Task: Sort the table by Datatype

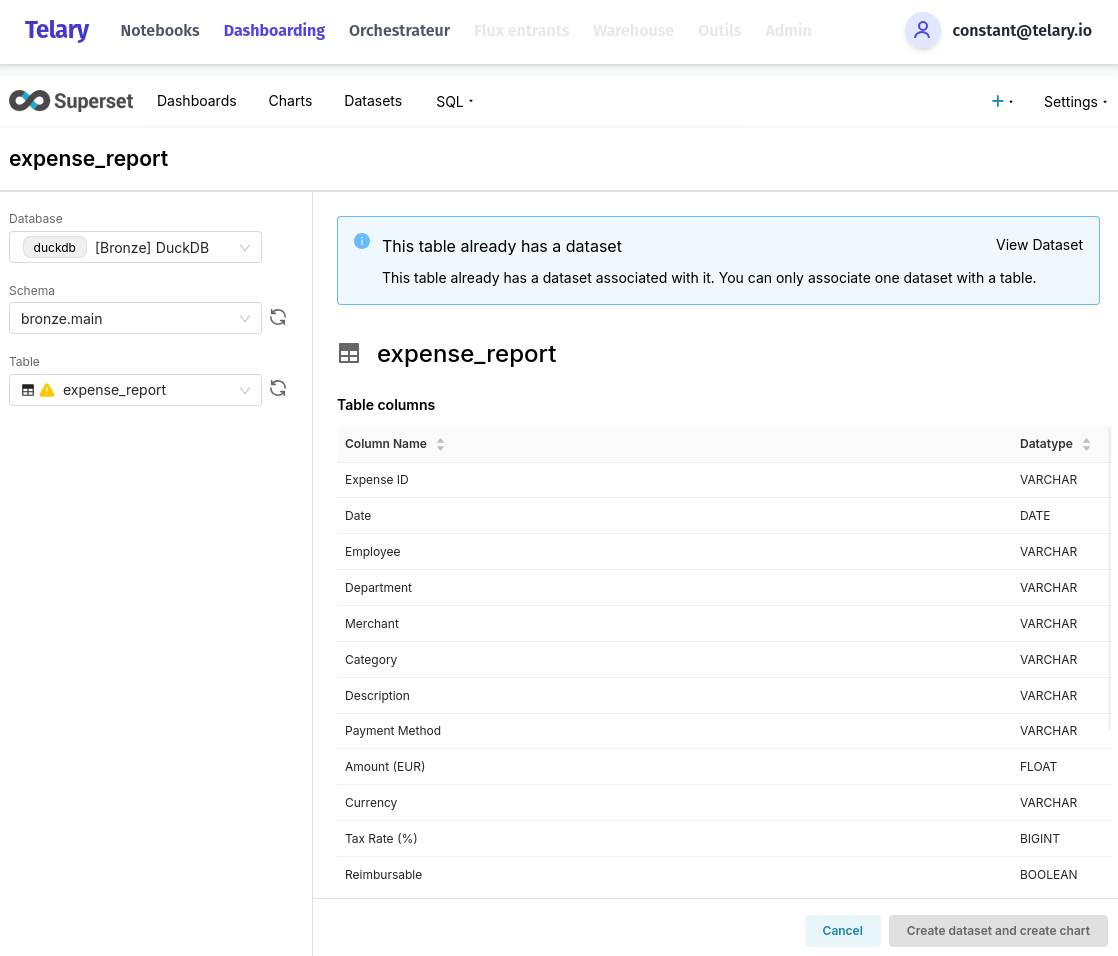Action: tap(1086, 444)
